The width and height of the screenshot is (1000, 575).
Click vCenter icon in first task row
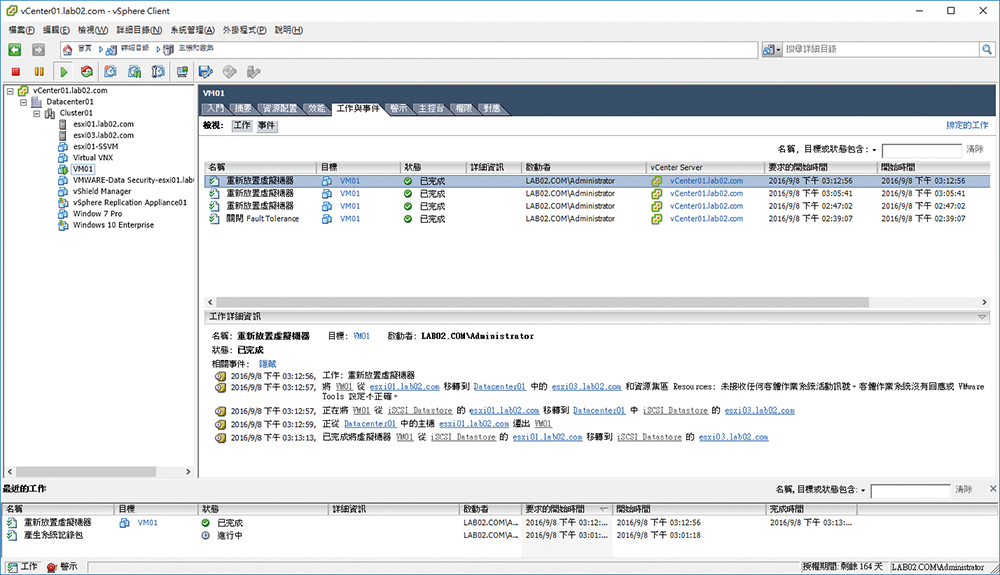pyautogui.click(x=656, y=181)
